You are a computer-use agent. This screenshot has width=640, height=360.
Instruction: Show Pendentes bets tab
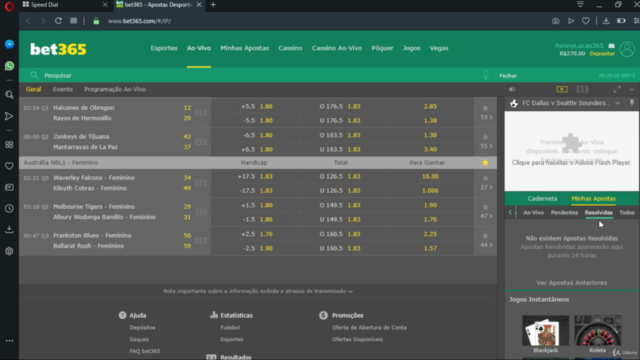click(564, 213)
